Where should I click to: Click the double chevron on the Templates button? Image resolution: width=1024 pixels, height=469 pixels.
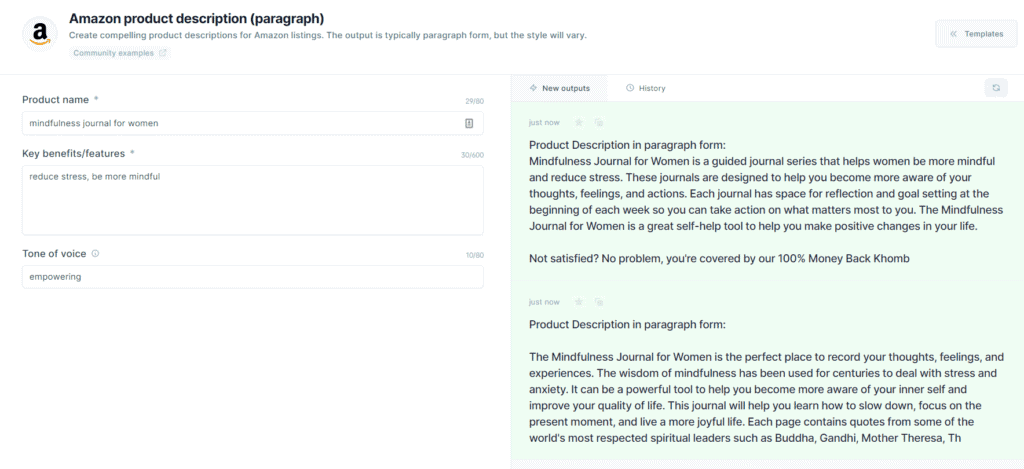953,34
